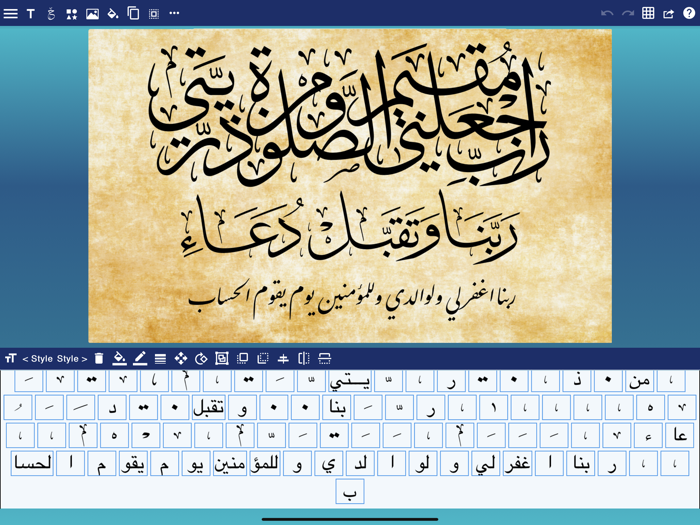Open the fill color picker in edit bar
700x525 pixels.
click(x=119, y=359)
